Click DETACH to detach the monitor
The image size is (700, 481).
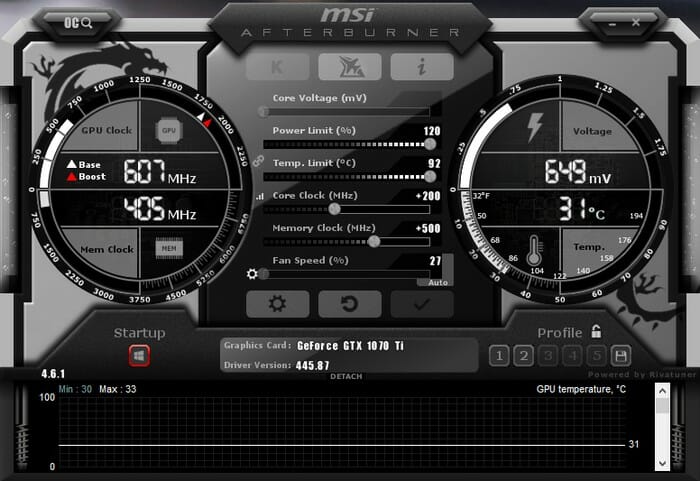(346, 376)
